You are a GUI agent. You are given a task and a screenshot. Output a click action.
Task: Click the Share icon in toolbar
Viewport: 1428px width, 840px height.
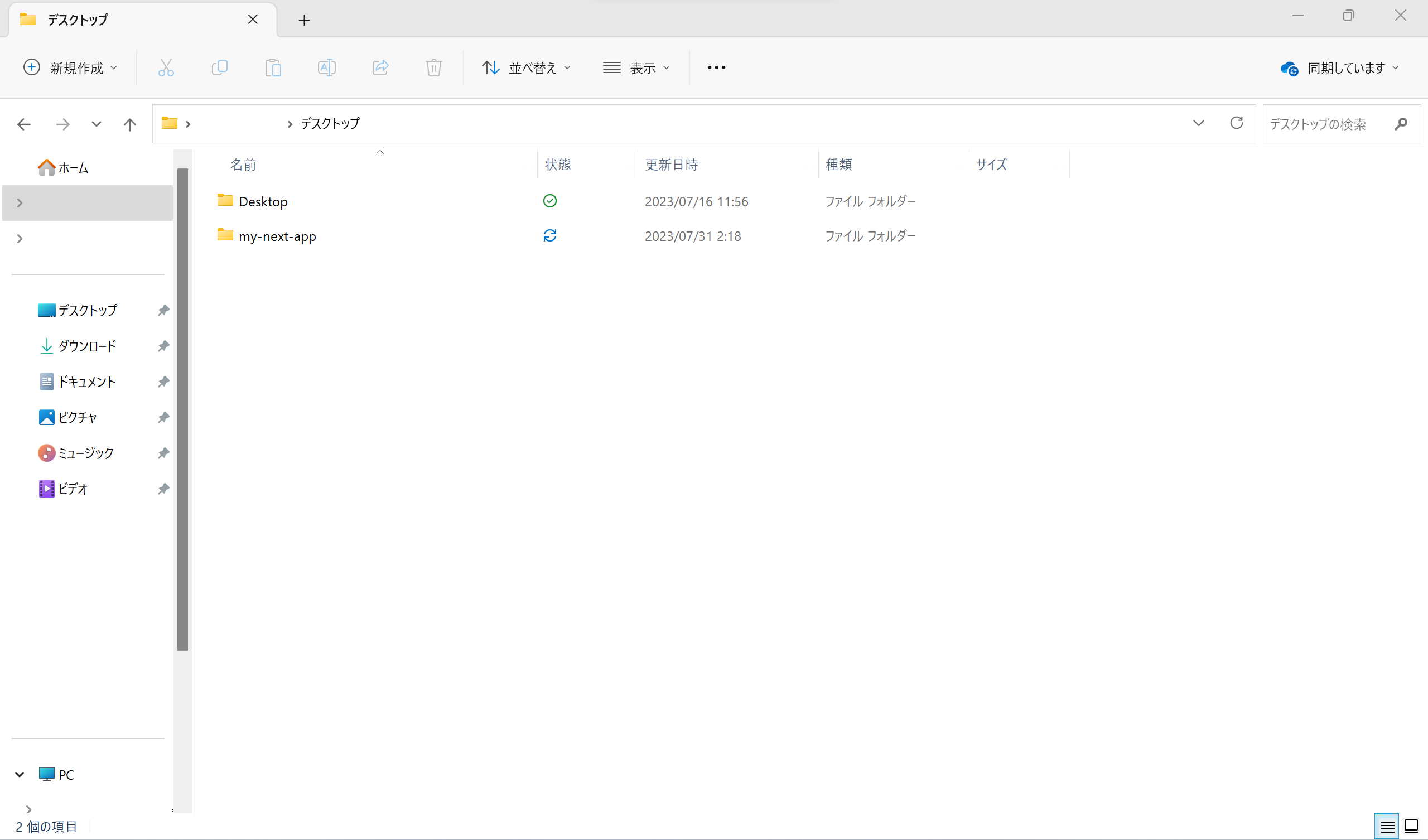[x=380, y=67]
